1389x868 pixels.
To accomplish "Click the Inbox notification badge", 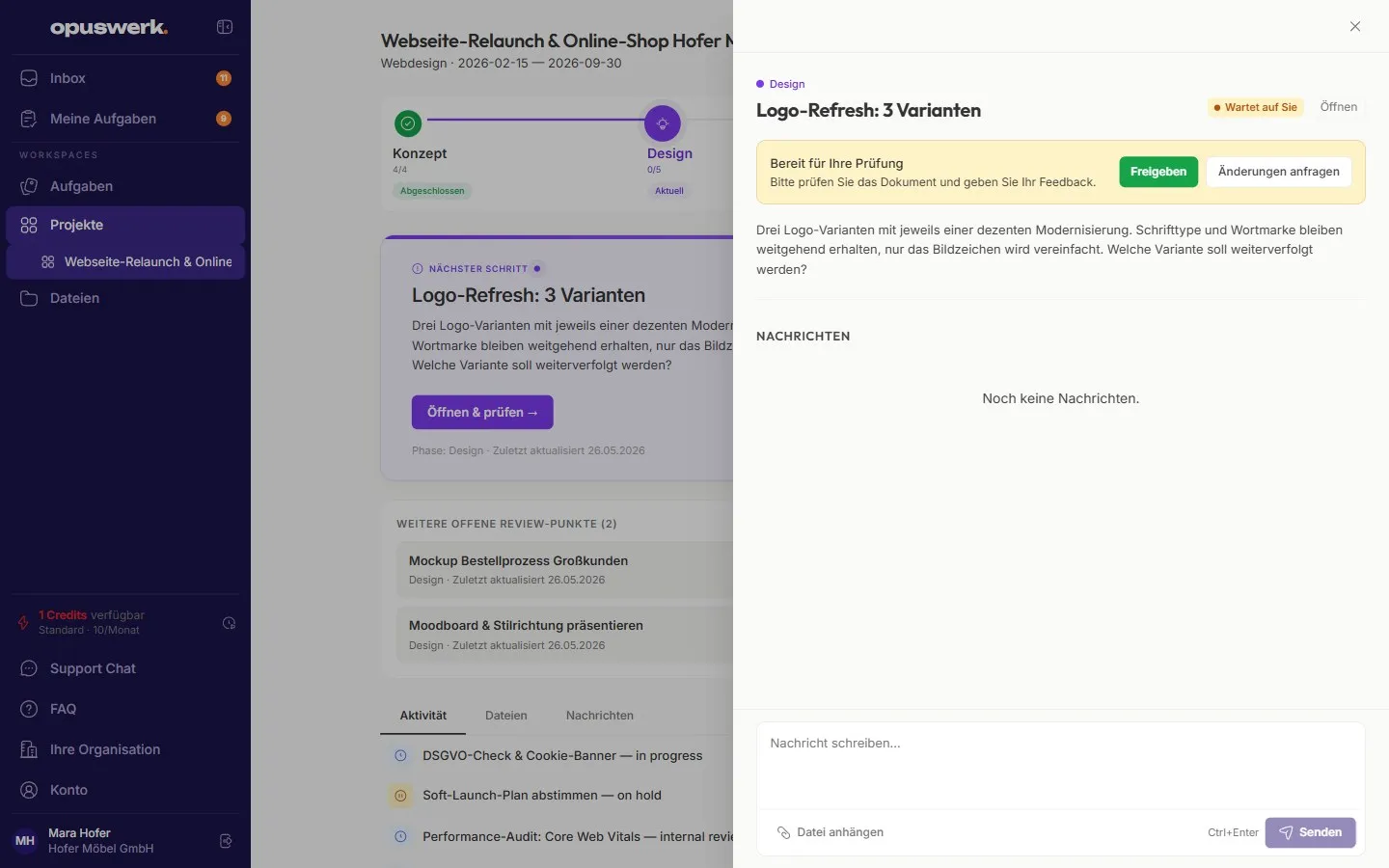I will pyautogui.click(x=224, y=78).
